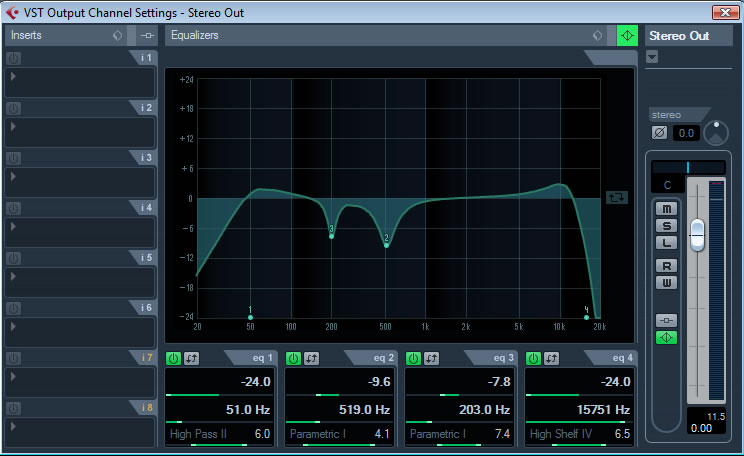Open eq 4 filter type High Shelf IV
744x456 pixels.
point(561,434)
